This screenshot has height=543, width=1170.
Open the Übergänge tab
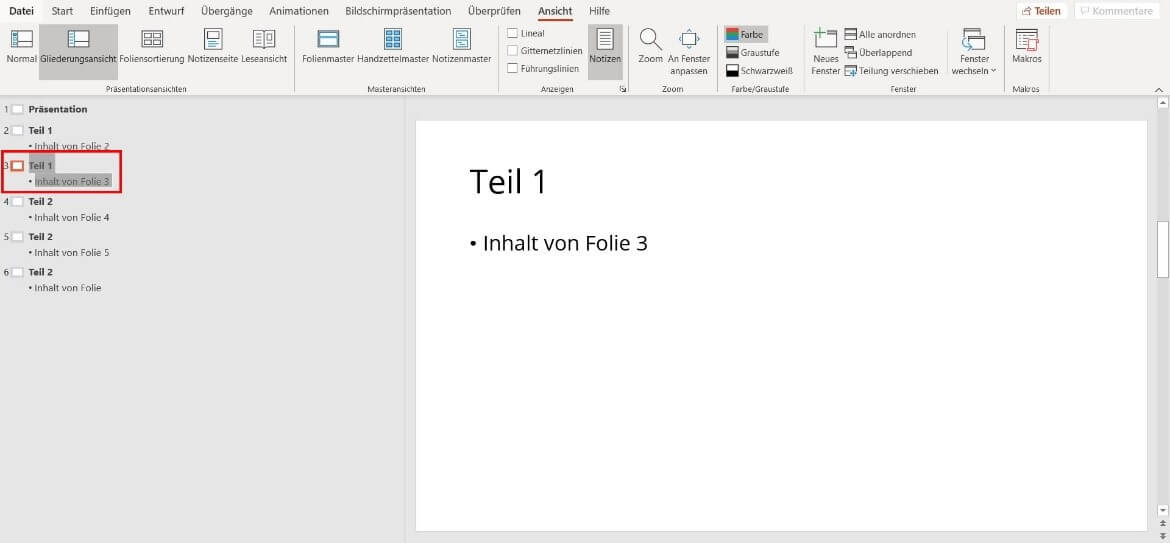227,11
